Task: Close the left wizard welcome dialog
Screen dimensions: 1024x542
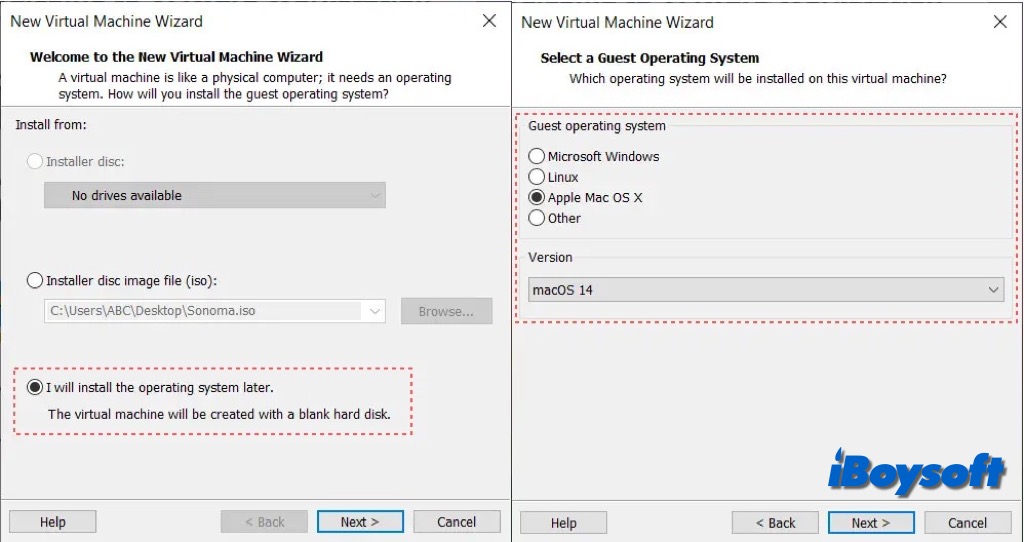Action: 489,21
